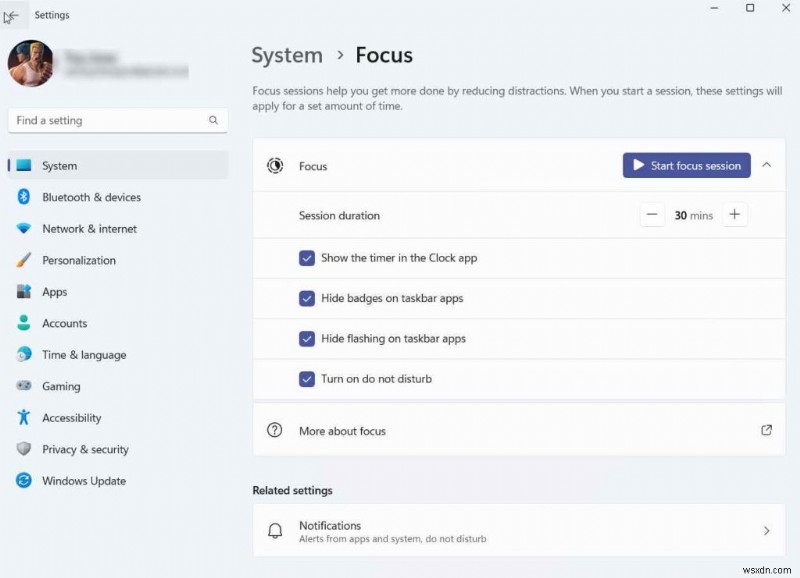Click the Windows Update icon

24,481
